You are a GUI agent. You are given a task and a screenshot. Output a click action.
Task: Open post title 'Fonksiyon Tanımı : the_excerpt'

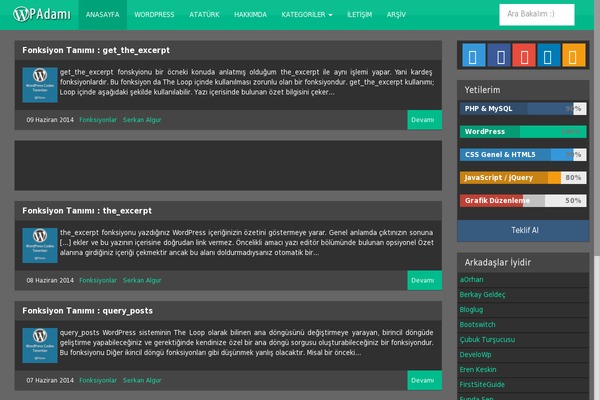[87, 211]
